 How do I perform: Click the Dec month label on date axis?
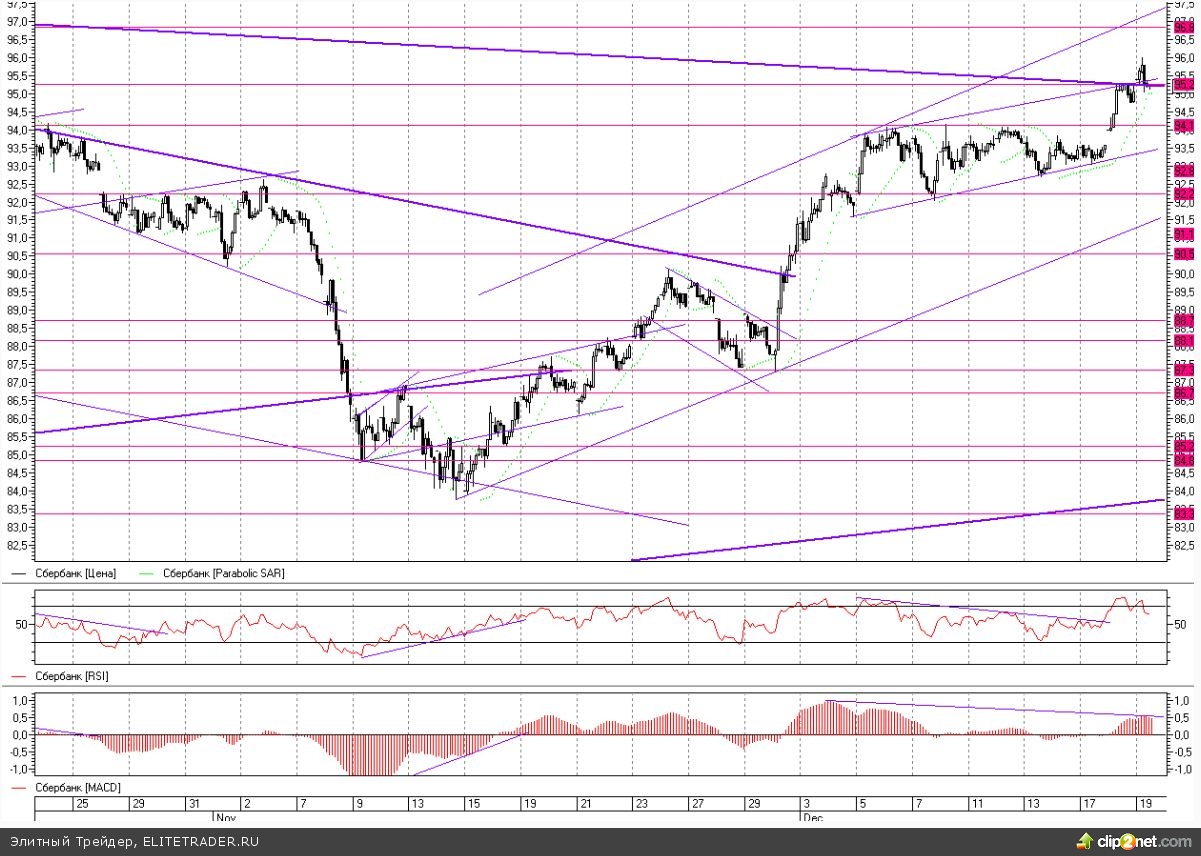[811, 815]
